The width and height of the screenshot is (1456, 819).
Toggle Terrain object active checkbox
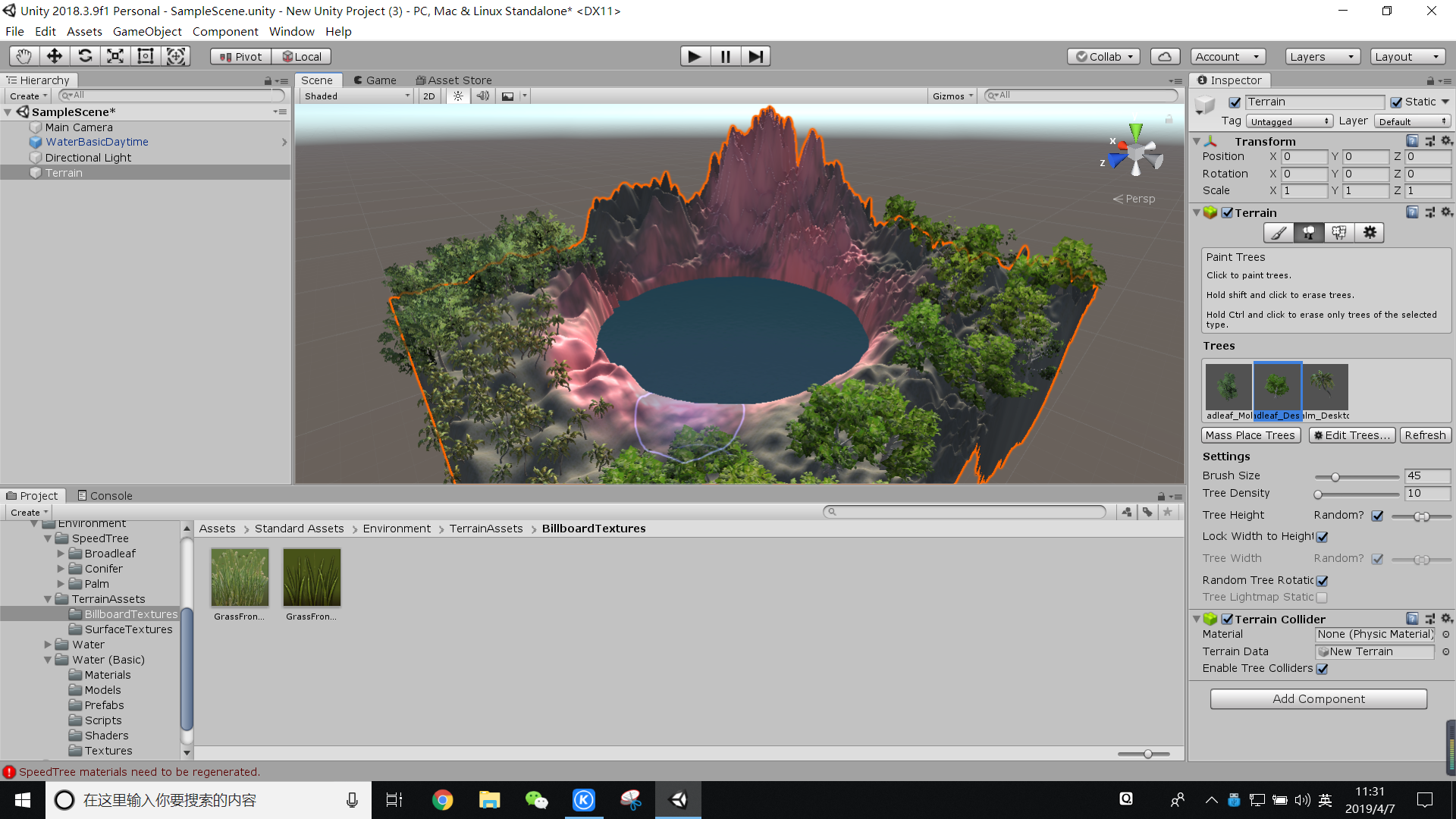coord(1235,102)
